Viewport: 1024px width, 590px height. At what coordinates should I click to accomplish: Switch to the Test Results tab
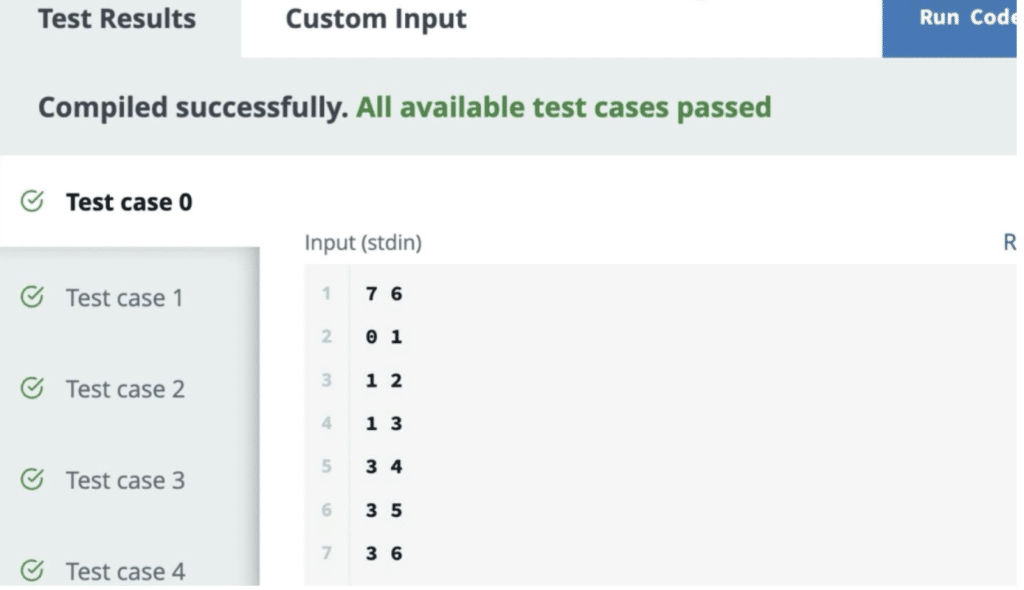[117, 19]
